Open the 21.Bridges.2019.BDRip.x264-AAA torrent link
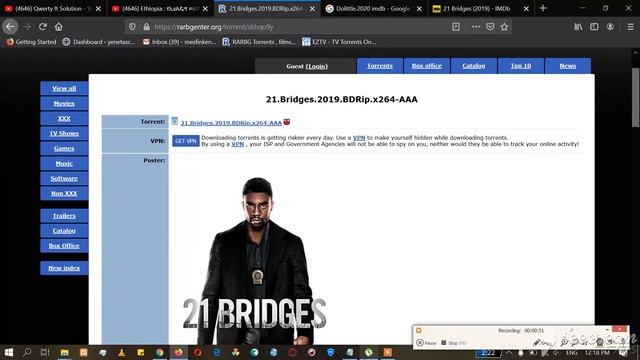The width and height of the screenshot is (640, 360). [231, 122]
